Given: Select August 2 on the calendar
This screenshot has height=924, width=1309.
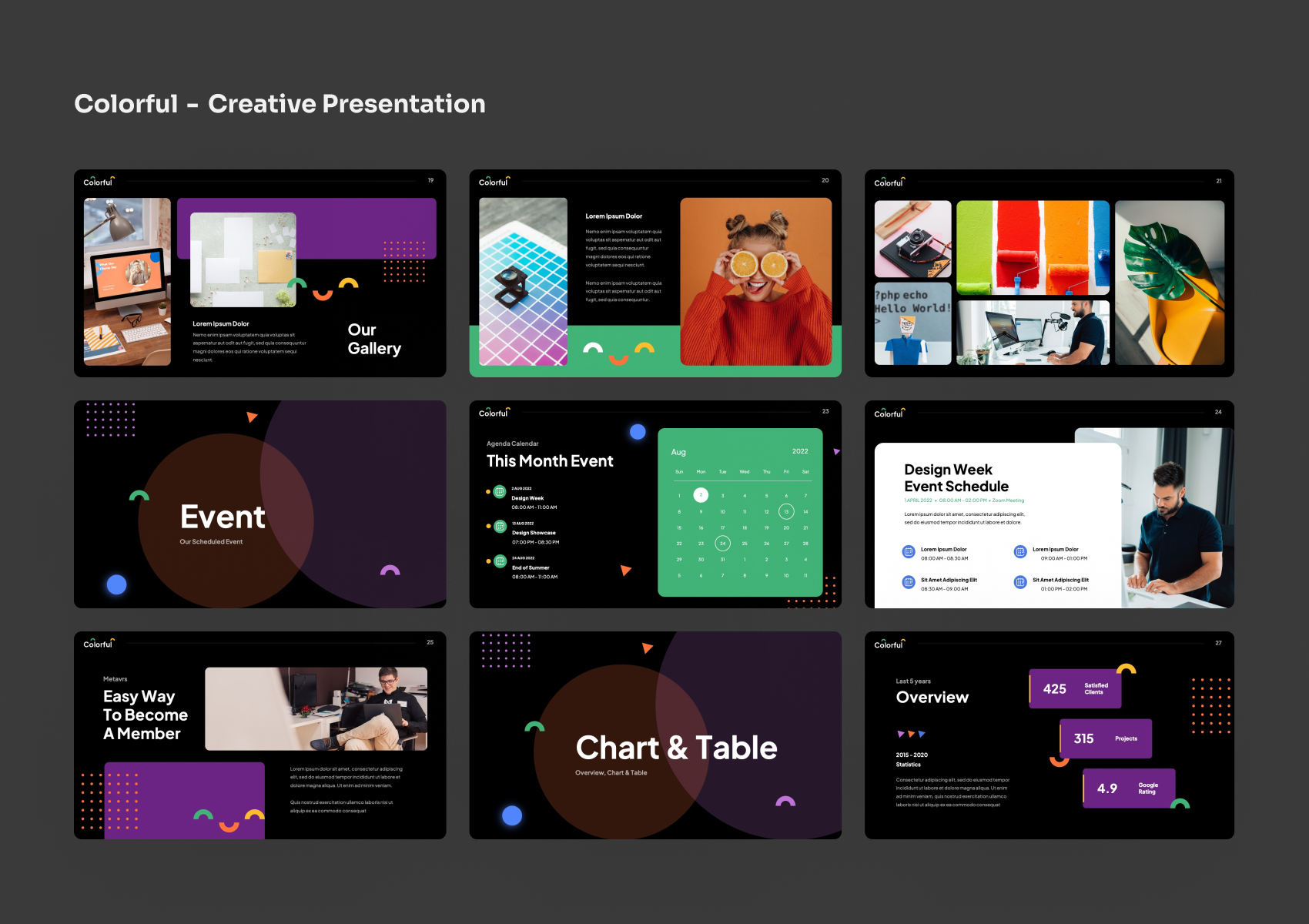Looking at the screenshot, I should 701,495.
